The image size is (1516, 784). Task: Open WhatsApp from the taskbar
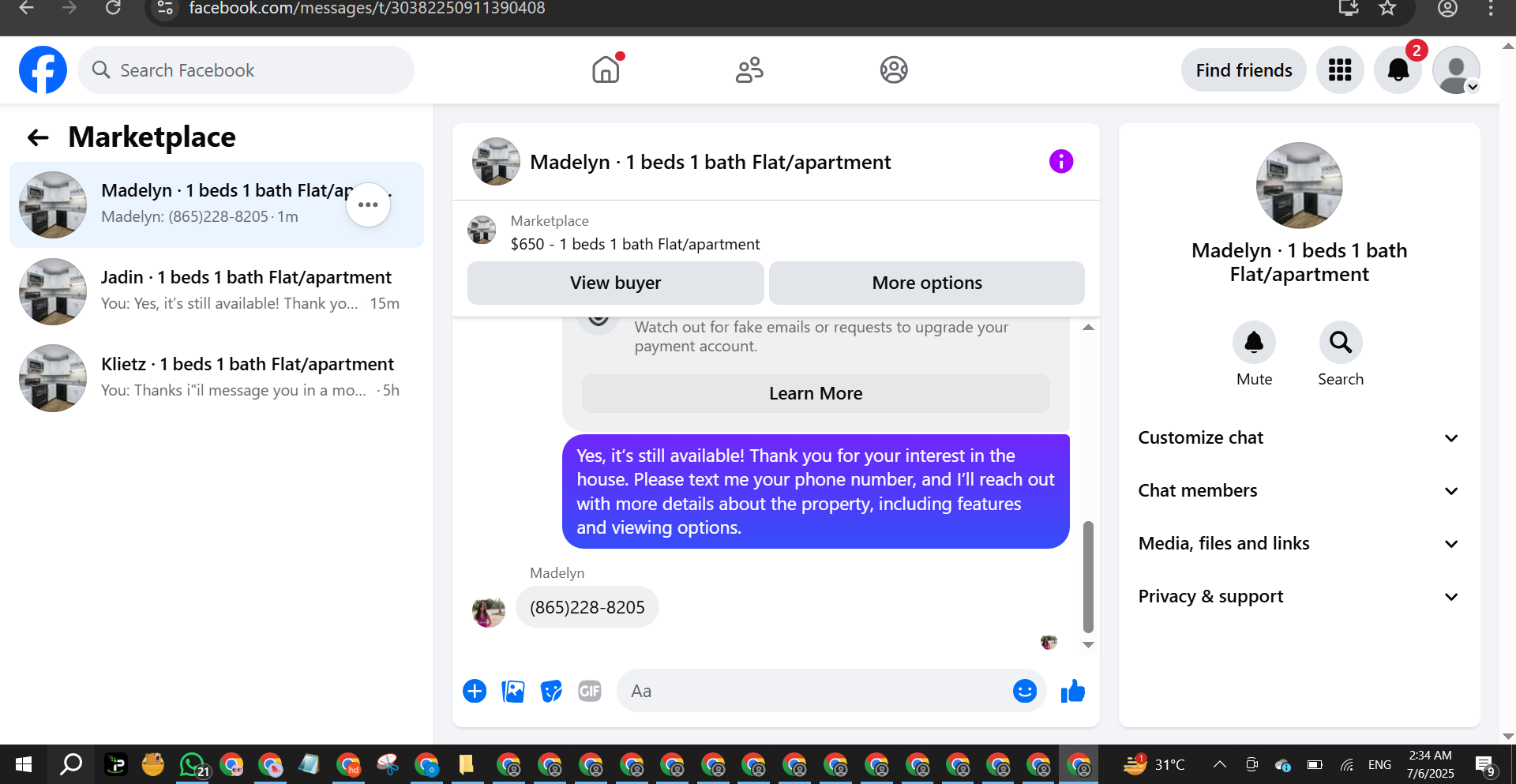coord(192,764)
